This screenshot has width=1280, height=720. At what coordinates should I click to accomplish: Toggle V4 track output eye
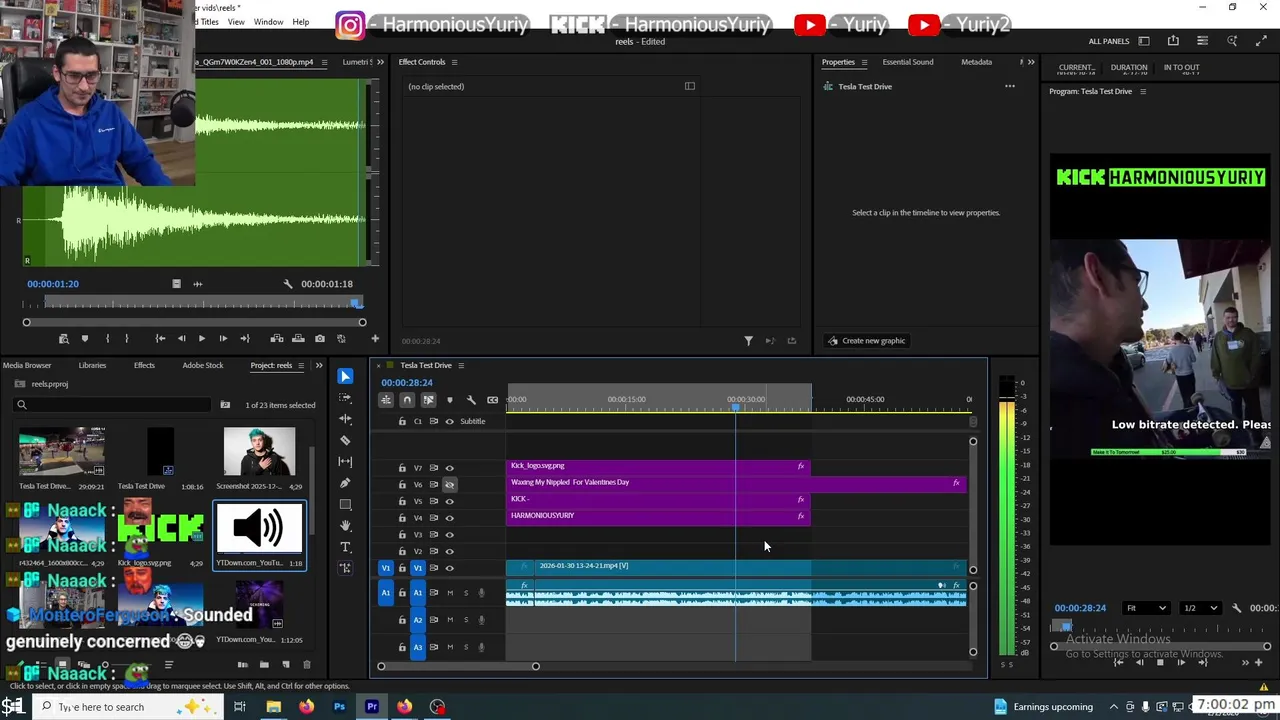click(449, 518)
